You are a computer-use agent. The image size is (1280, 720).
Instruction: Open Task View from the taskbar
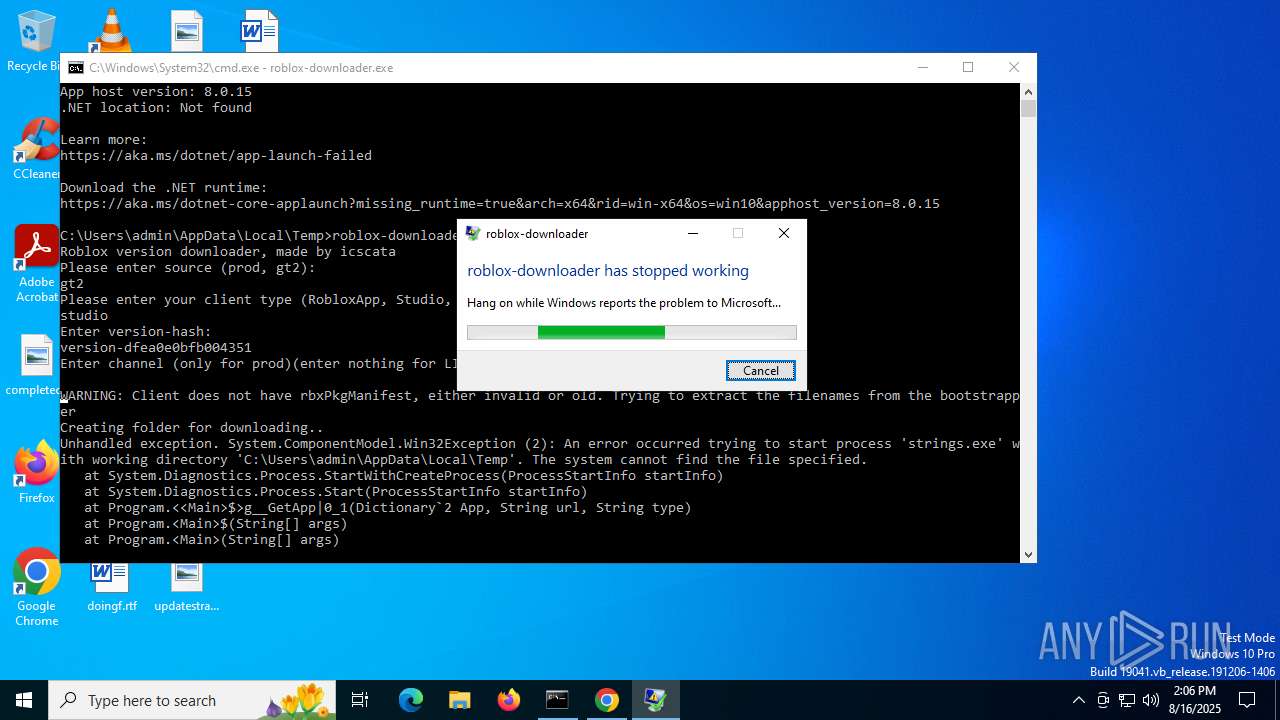(x=360, y=700)
